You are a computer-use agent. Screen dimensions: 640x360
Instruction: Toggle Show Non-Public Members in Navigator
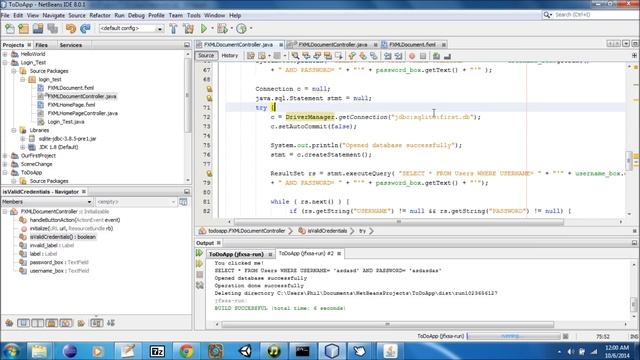(x=52, y=323)
